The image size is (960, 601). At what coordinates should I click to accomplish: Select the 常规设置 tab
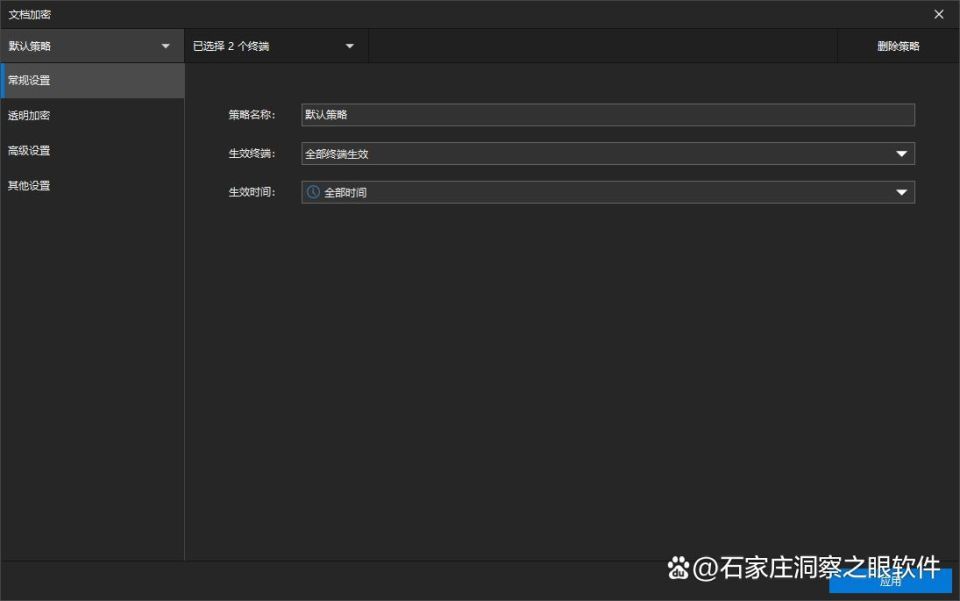point(92,80)
